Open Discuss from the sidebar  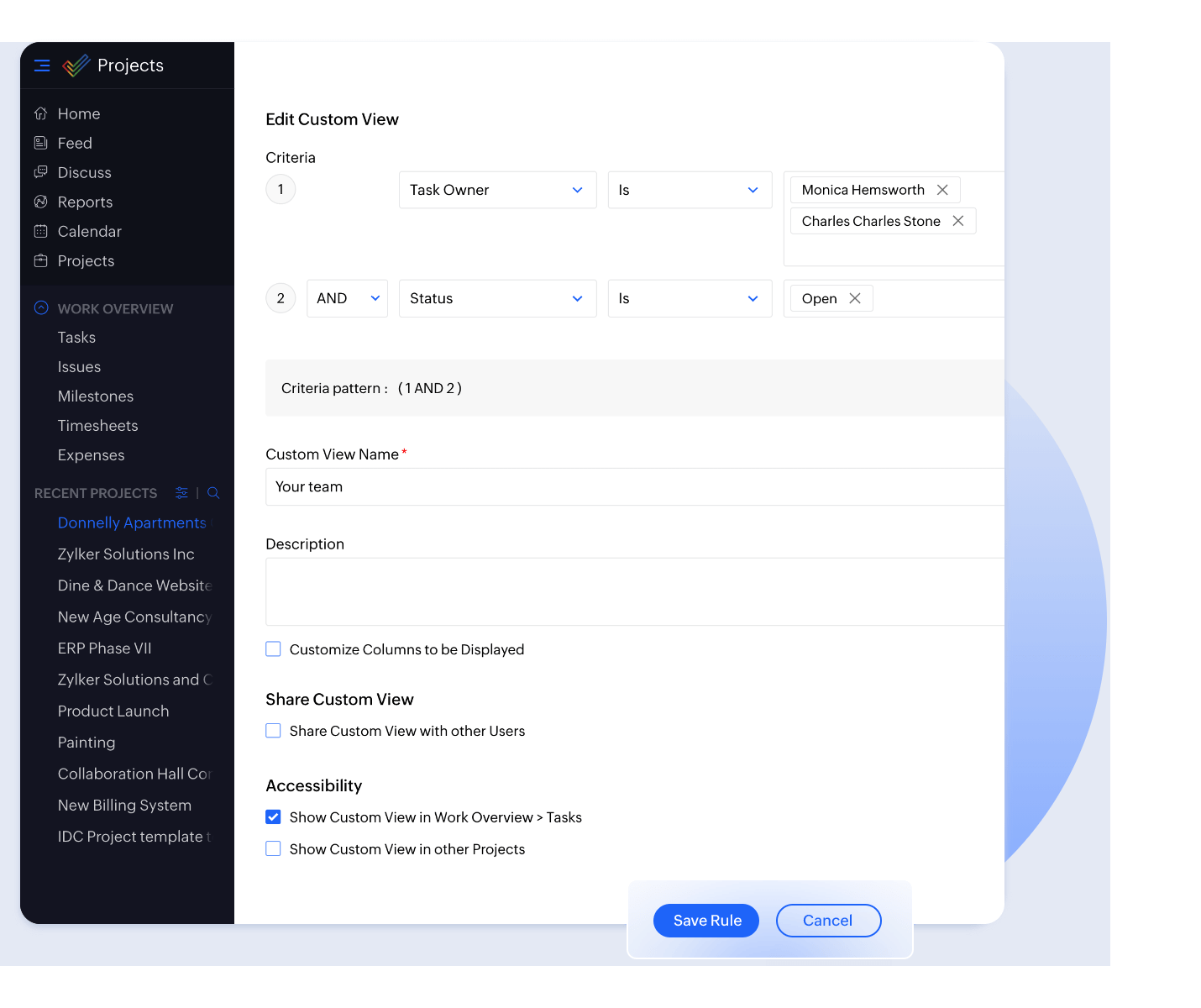click(83, 172)
